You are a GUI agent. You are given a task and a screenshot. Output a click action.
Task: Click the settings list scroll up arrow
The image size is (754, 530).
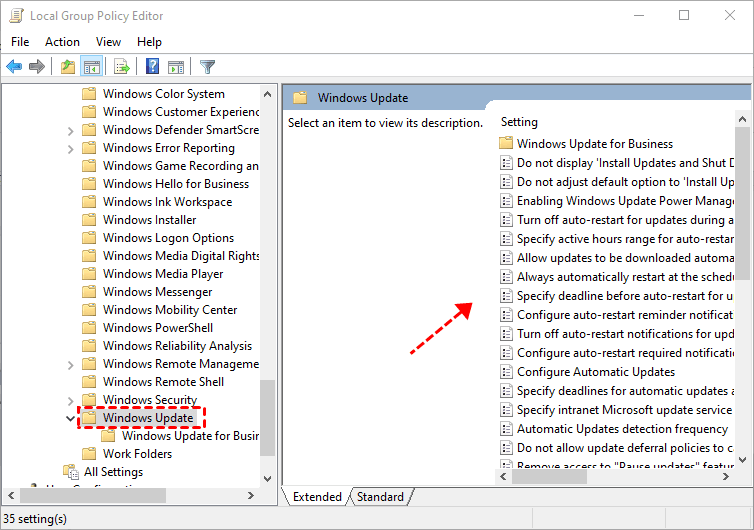click(x=742, y=119)
